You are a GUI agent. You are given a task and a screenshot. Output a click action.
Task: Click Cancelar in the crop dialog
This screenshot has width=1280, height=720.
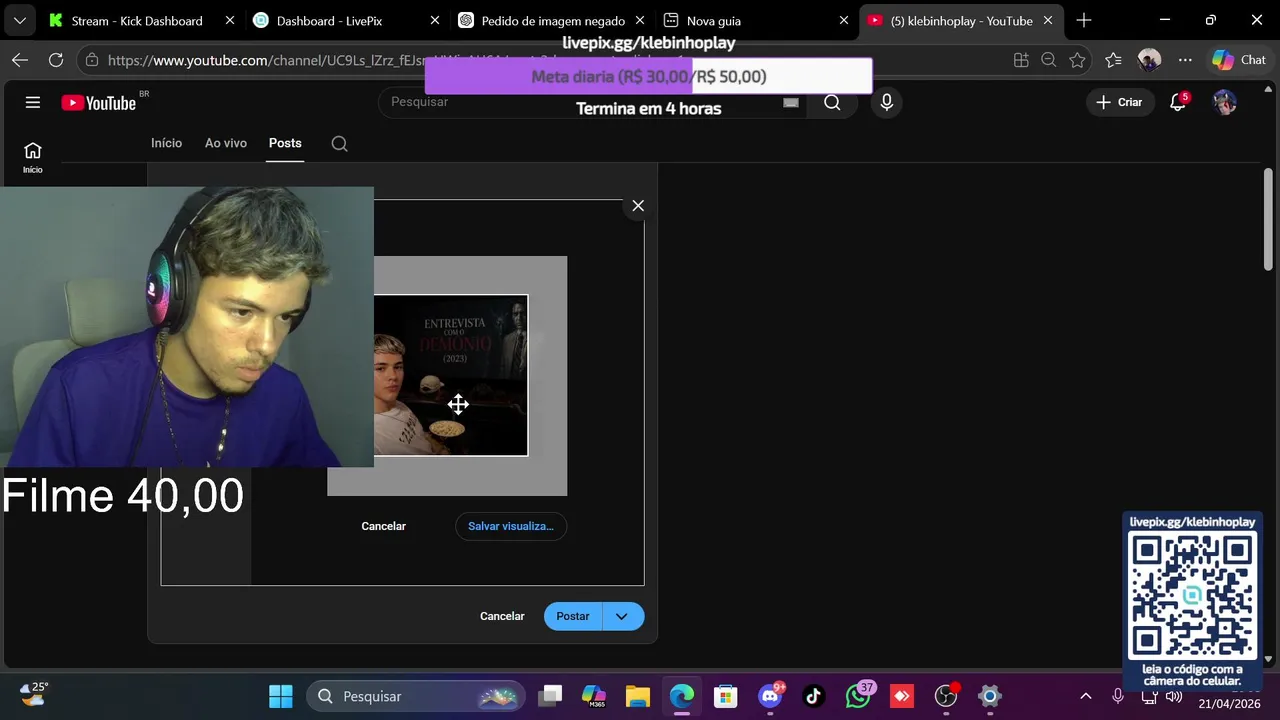(383, 526)
